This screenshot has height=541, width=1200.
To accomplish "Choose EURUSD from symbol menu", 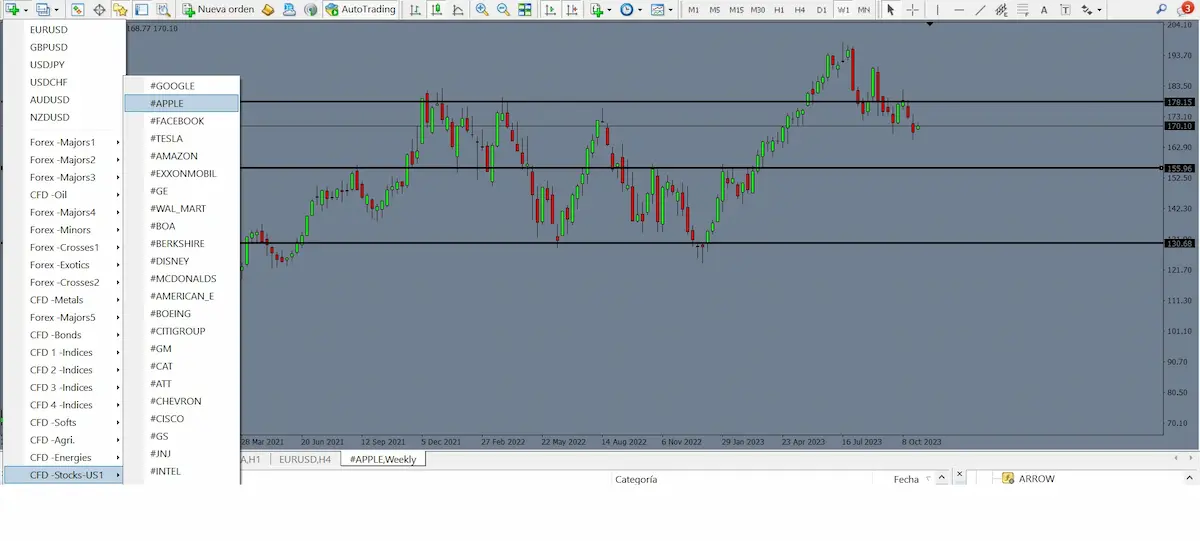I will [49, 30].
